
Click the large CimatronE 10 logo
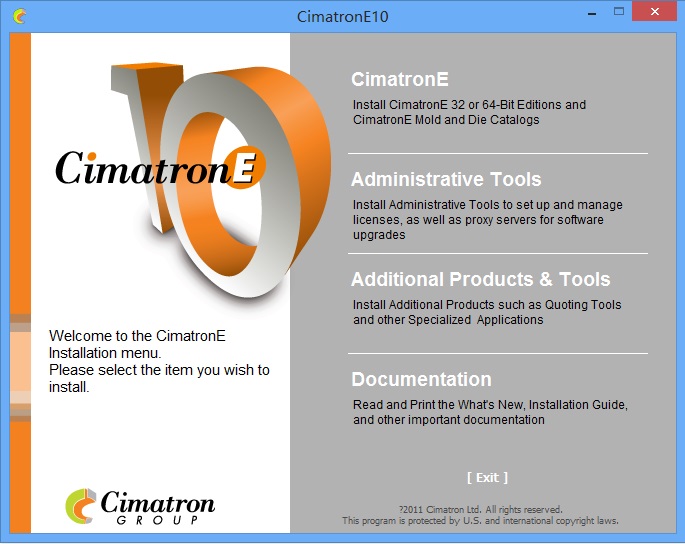[x=192, y=179]
